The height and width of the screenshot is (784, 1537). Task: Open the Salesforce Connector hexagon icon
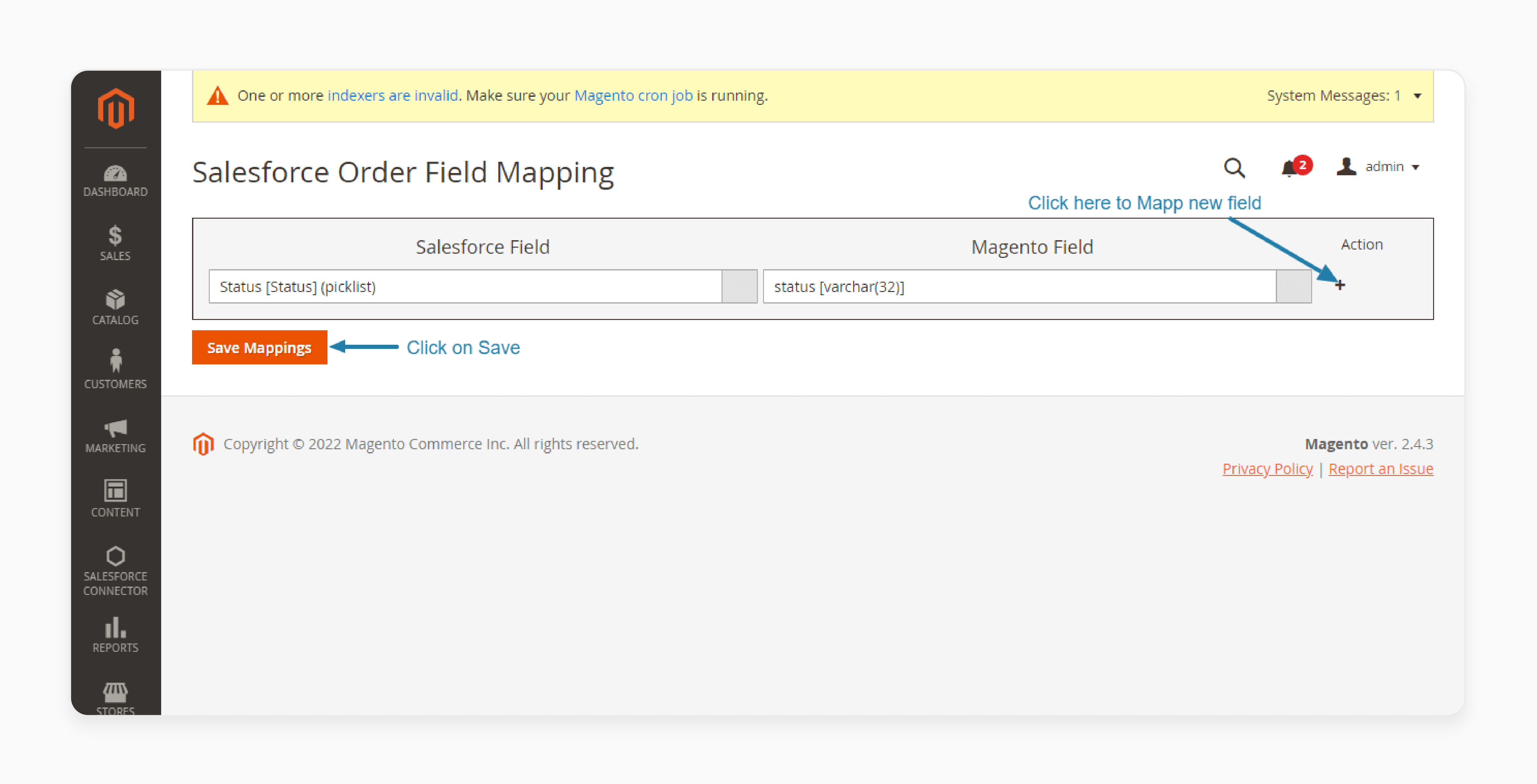point(115,556)
